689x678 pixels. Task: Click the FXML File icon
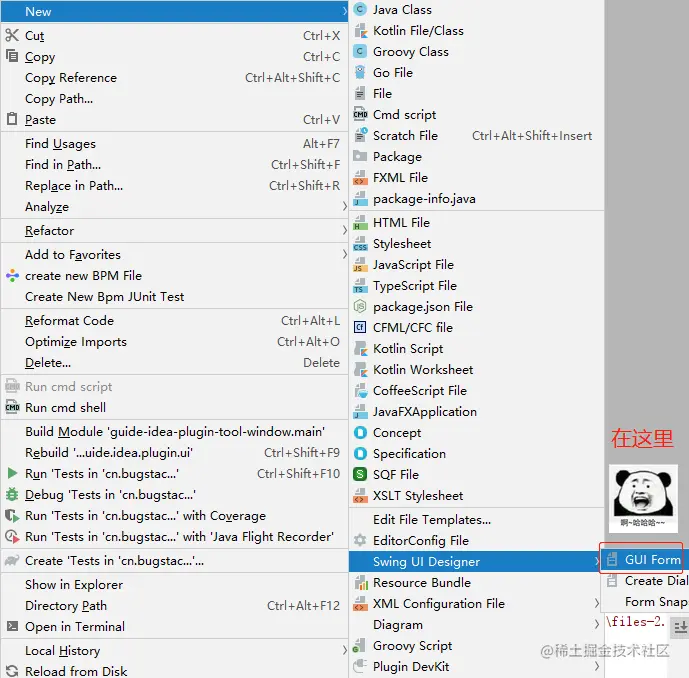pos(360,178)
